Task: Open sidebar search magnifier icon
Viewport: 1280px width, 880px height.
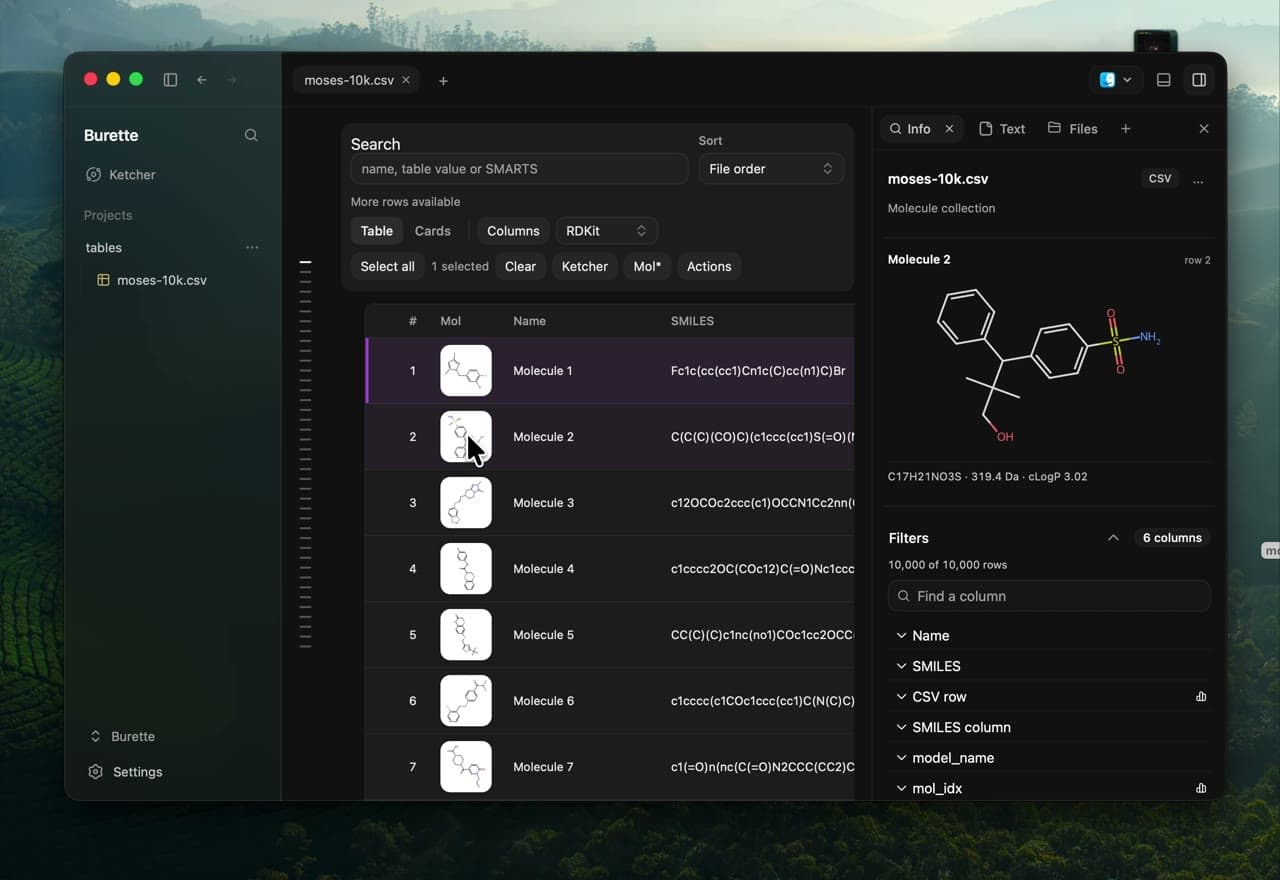Action: point(251,135)
